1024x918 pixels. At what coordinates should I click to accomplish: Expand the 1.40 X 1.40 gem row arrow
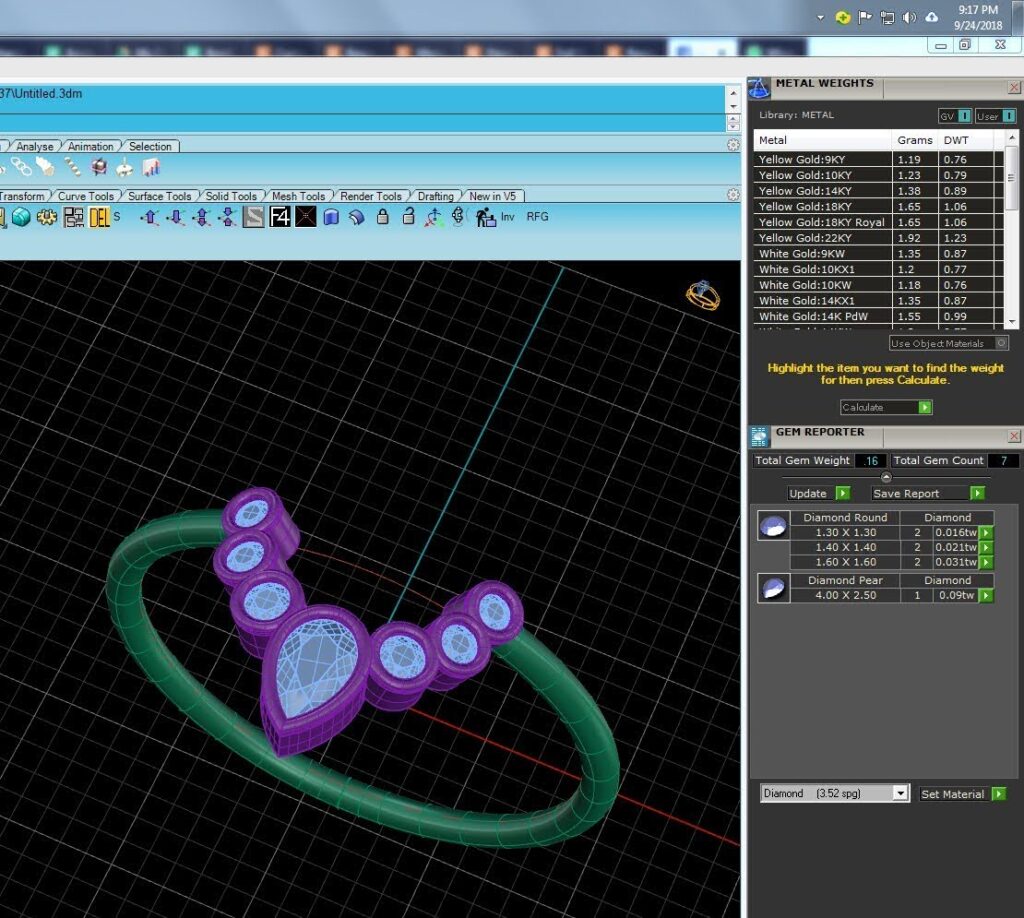tap(986, 548)
